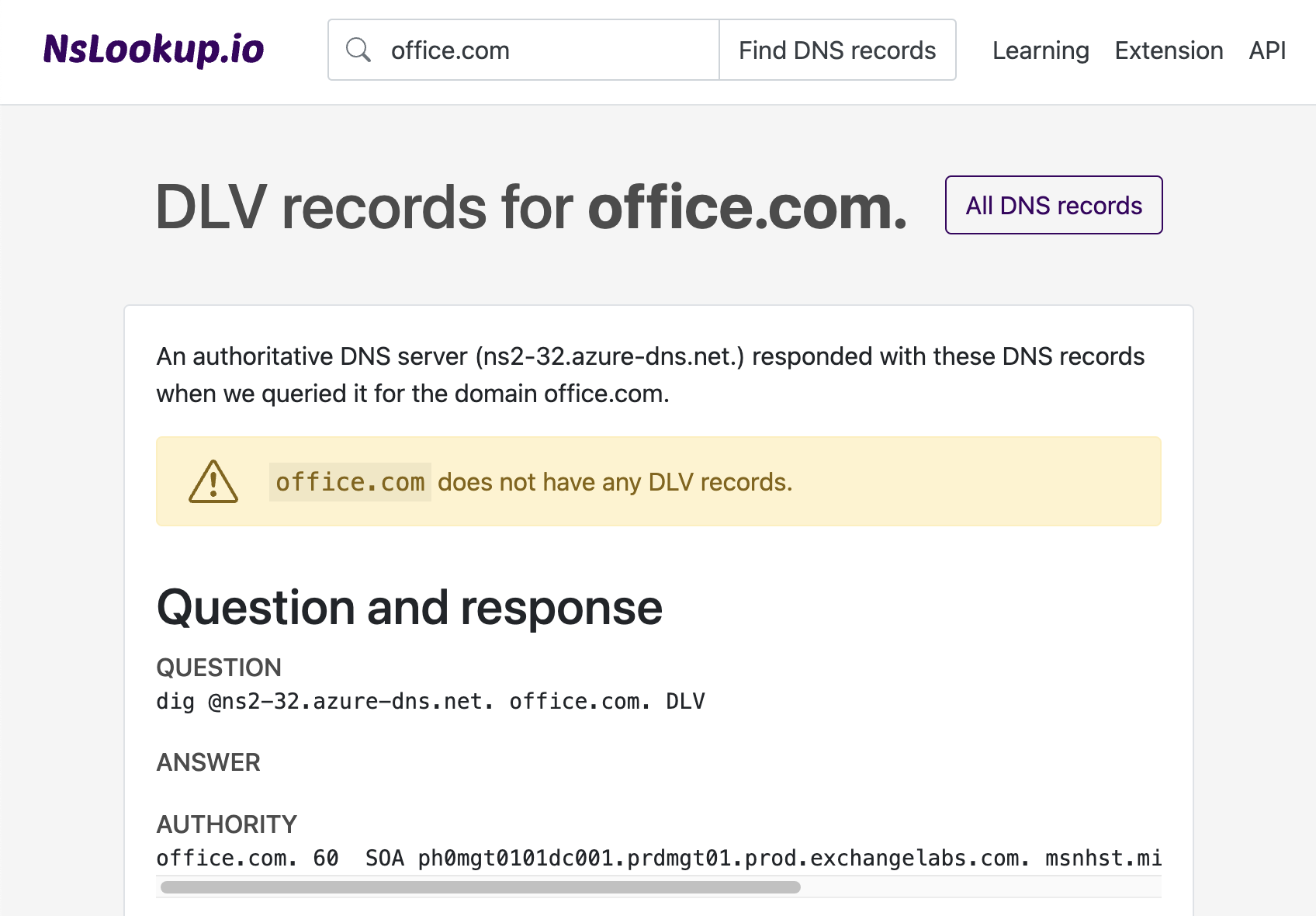Select the dig query command text
The height and width of the screenshot is (916, 1316).
431,700
